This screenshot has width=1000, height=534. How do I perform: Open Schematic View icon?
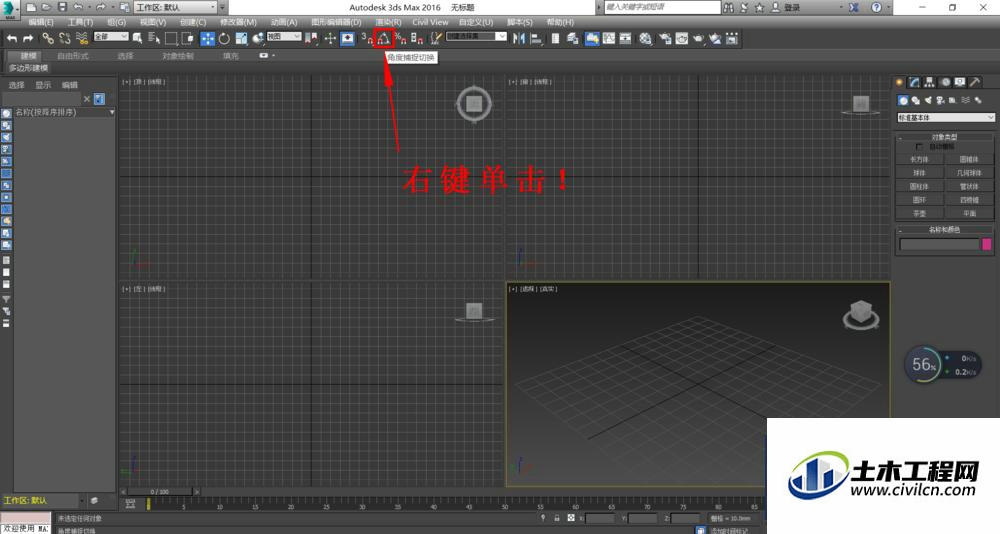[x=626, y=38]
